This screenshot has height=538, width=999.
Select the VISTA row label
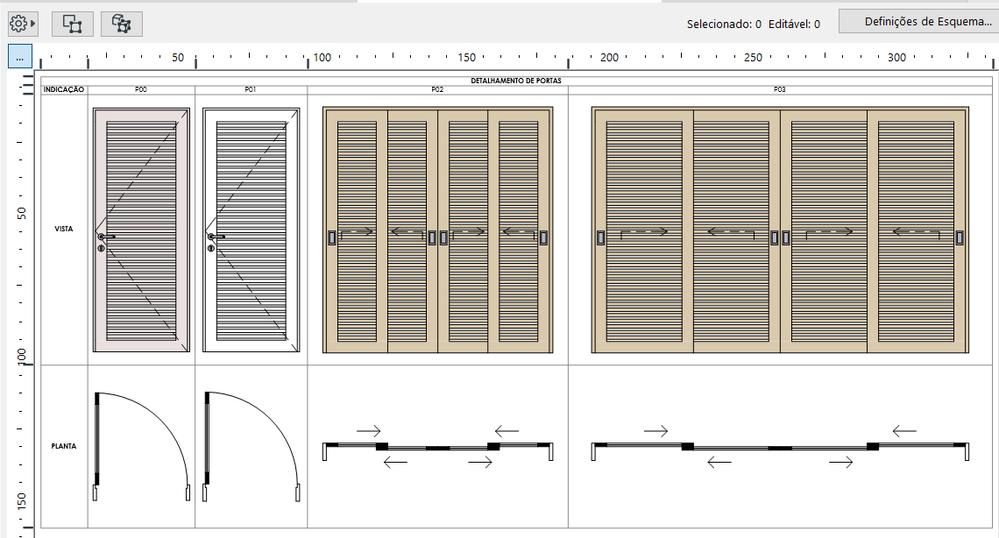click(x=64, y=229)
